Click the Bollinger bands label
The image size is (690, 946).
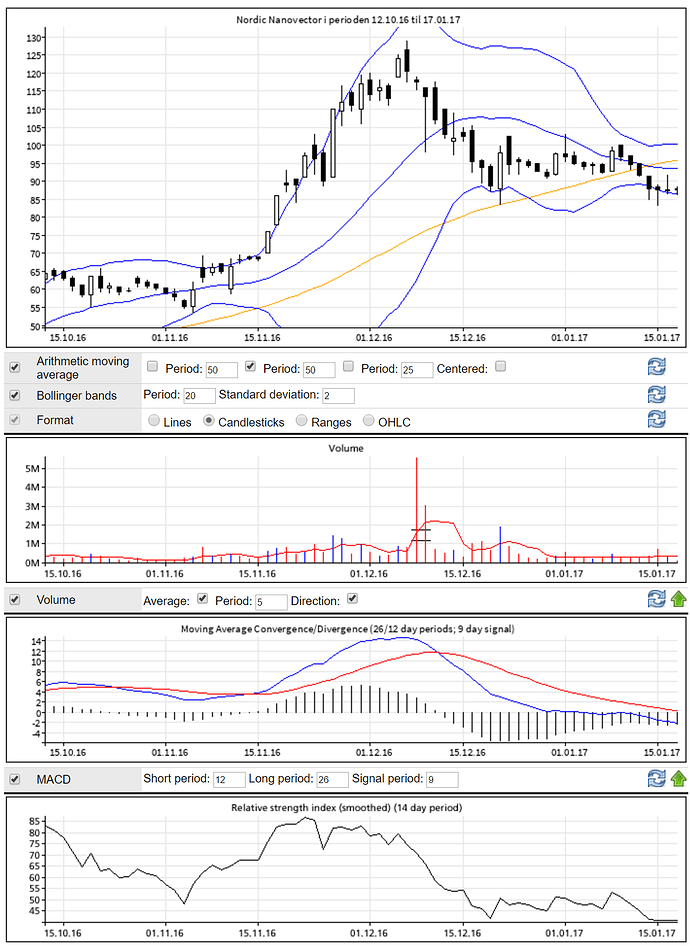coord(77,396)
